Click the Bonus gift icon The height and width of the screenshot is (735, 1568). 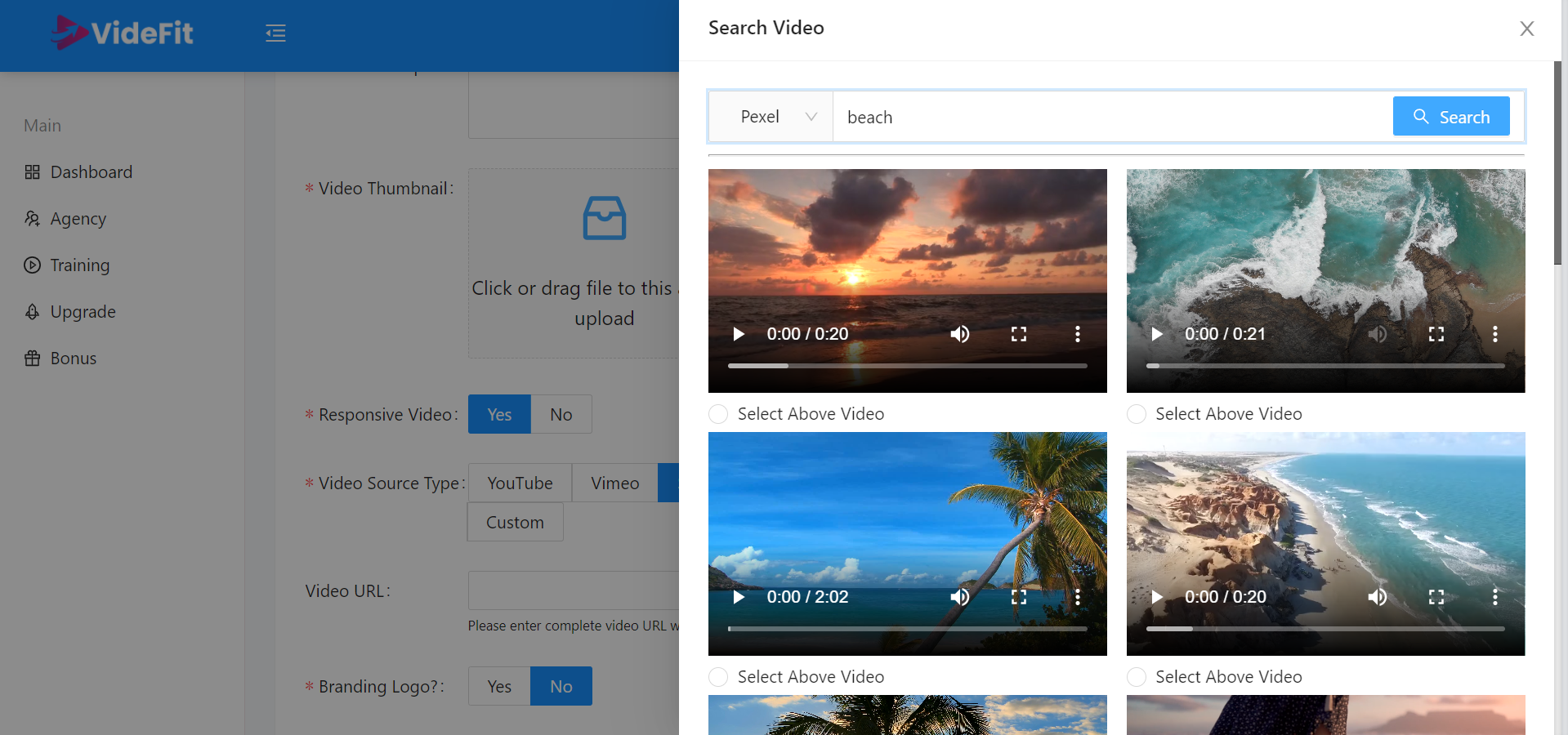(33, 359)
